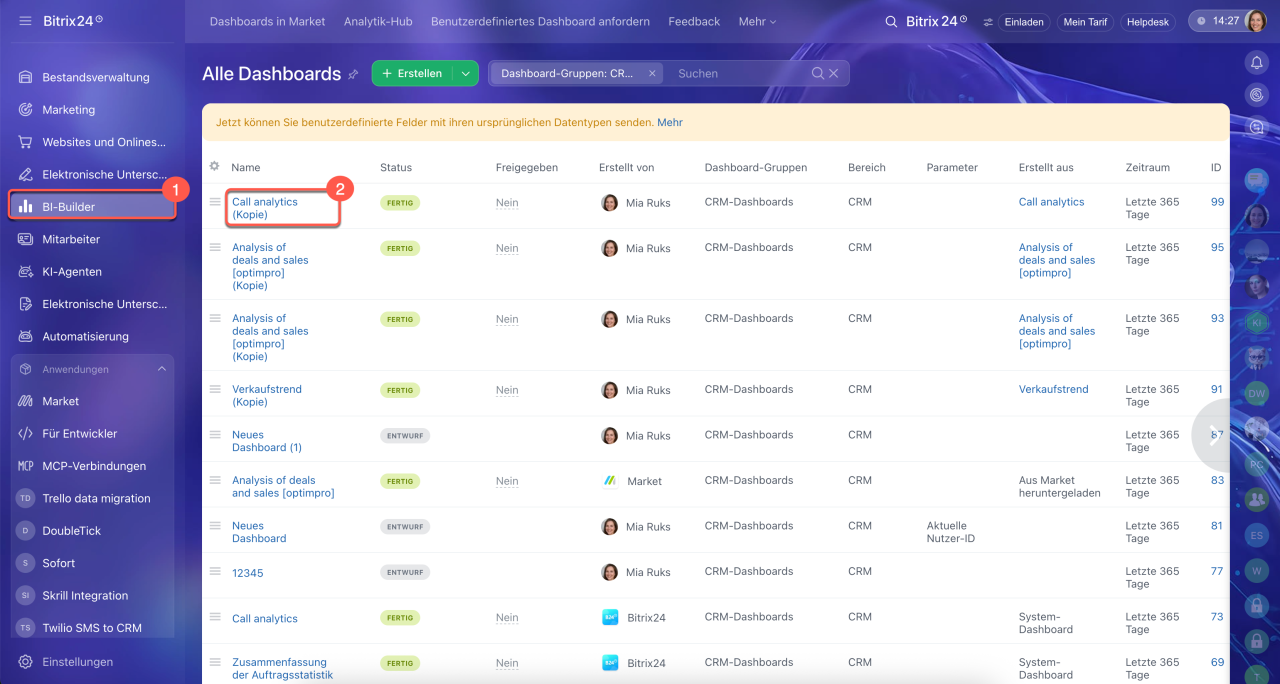This screenshot has width=1280, height=684.
Task: Click the search magnifier icon in the top bar
Action: pos(891,21)
